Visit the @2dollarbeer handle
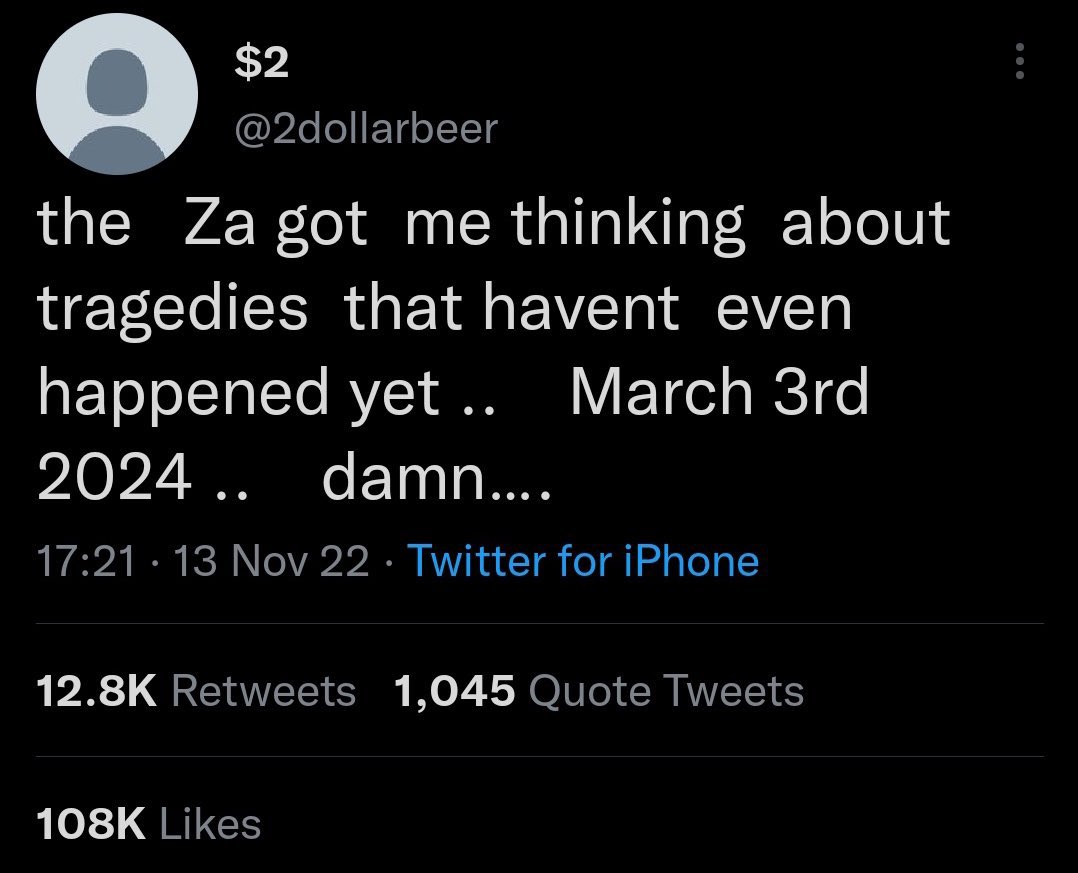Image resolution: width=1078 pixels, height=873 pixels. (366, 128)
